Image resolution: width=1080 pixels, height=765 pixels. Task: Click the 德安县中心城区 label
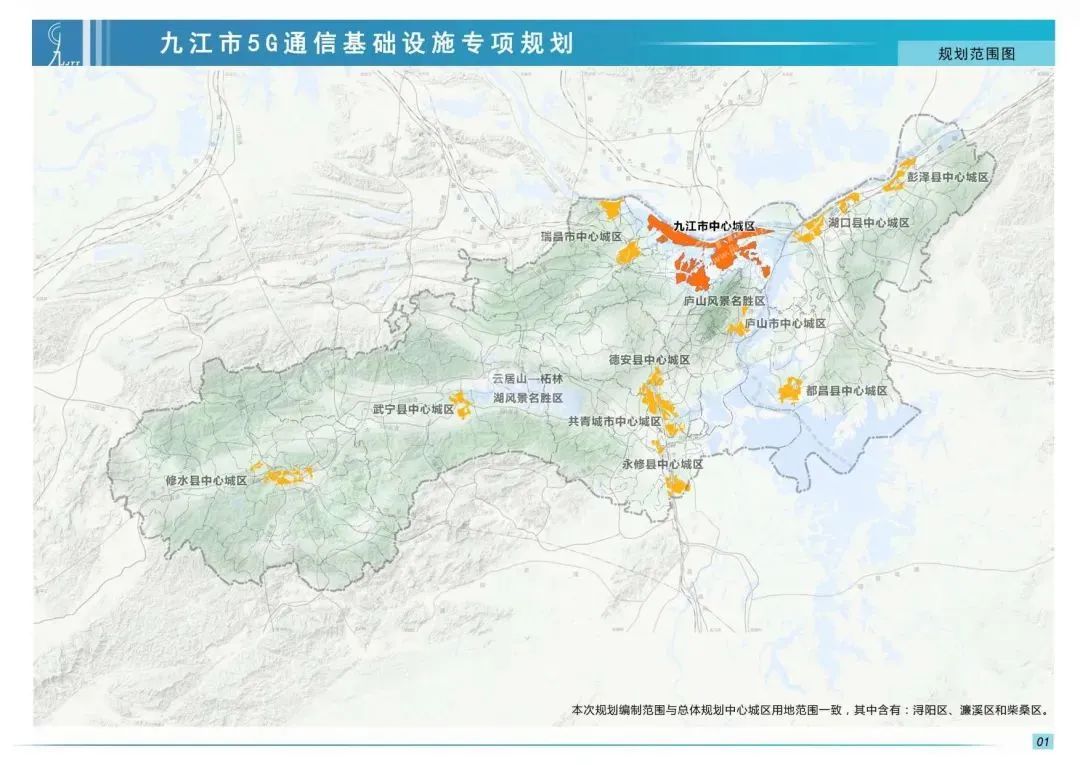pyautogui.click(x=649, y=359)
